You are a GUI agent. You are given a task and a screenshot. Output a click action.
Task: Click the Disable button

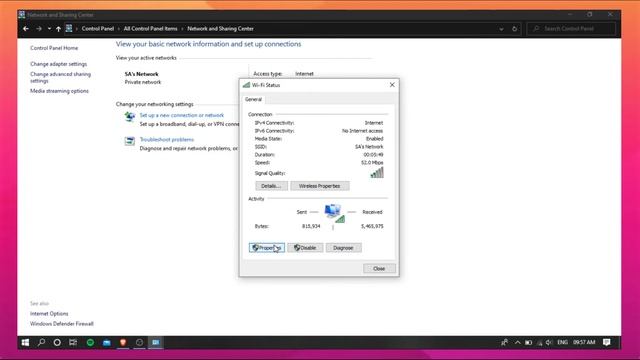click(x=305, y=248)
